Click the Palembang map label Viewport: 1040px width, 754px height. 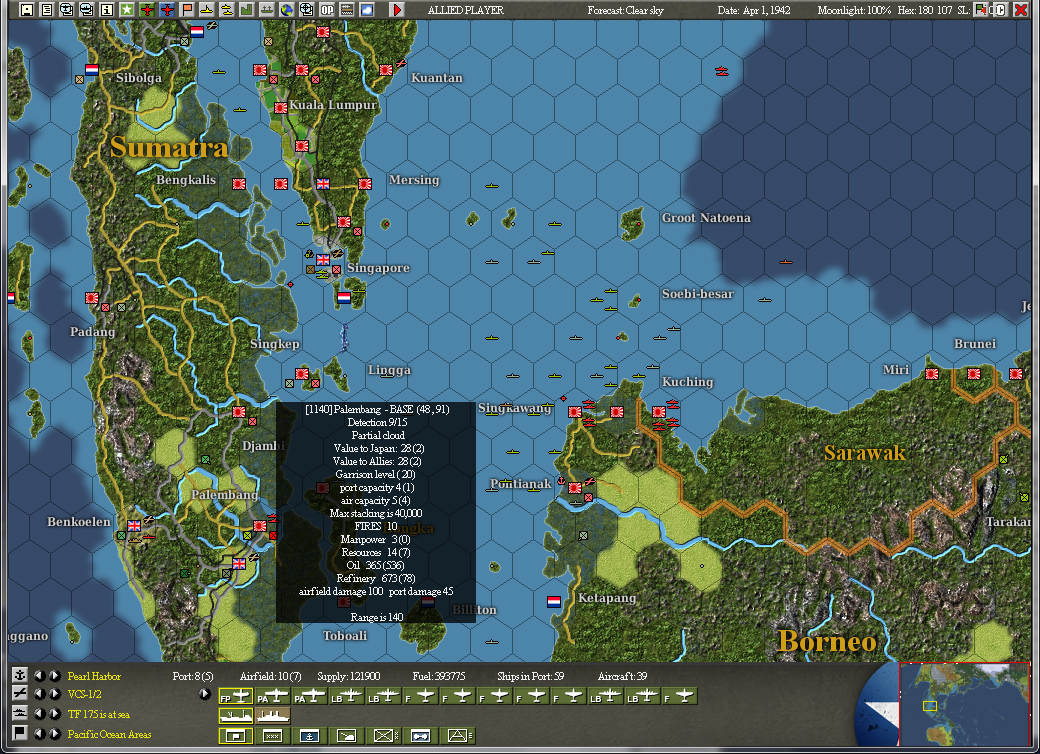coord(225,495)
